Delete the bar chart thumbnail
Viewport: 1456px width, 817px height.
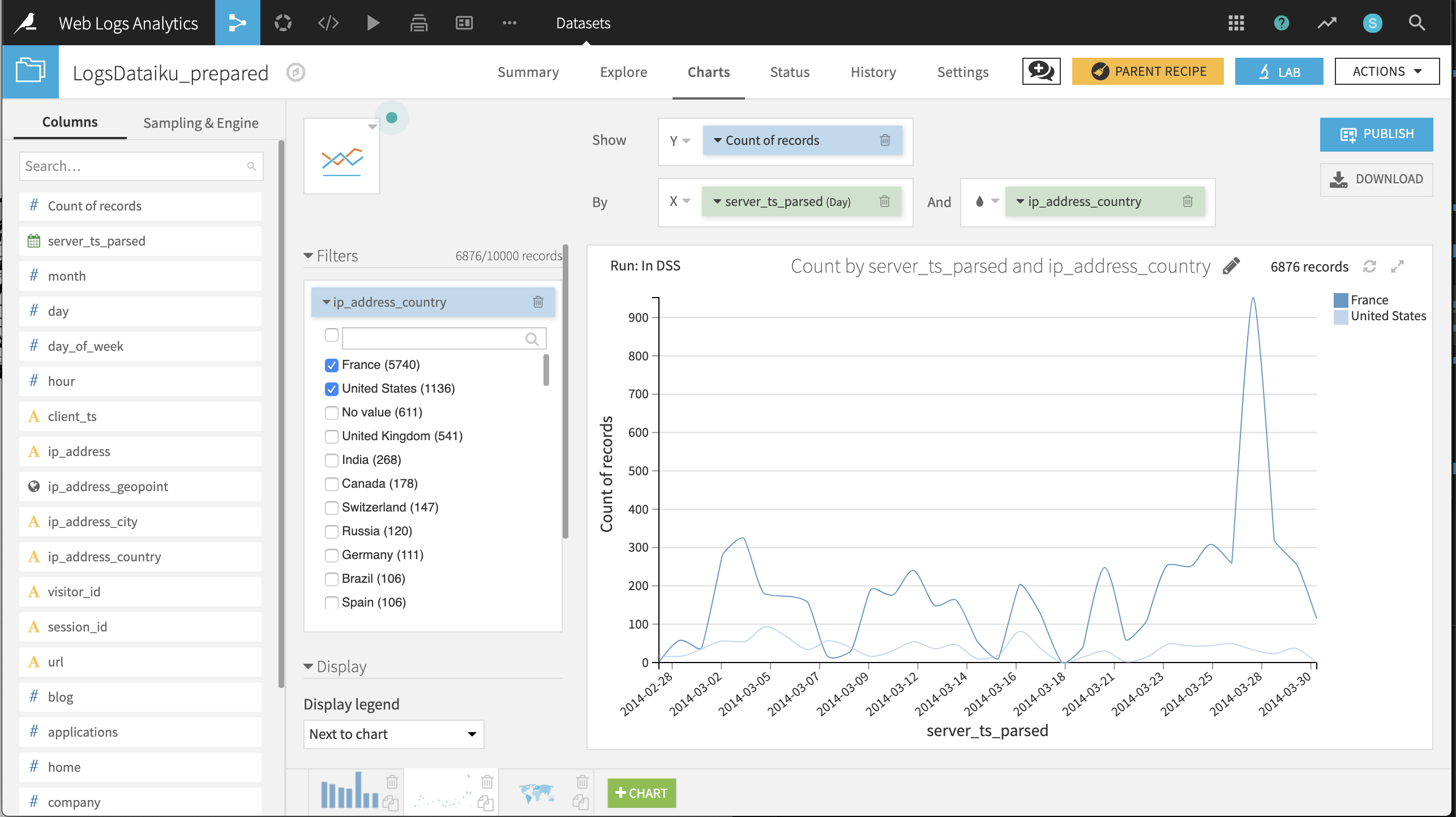[x=392, y=782]
